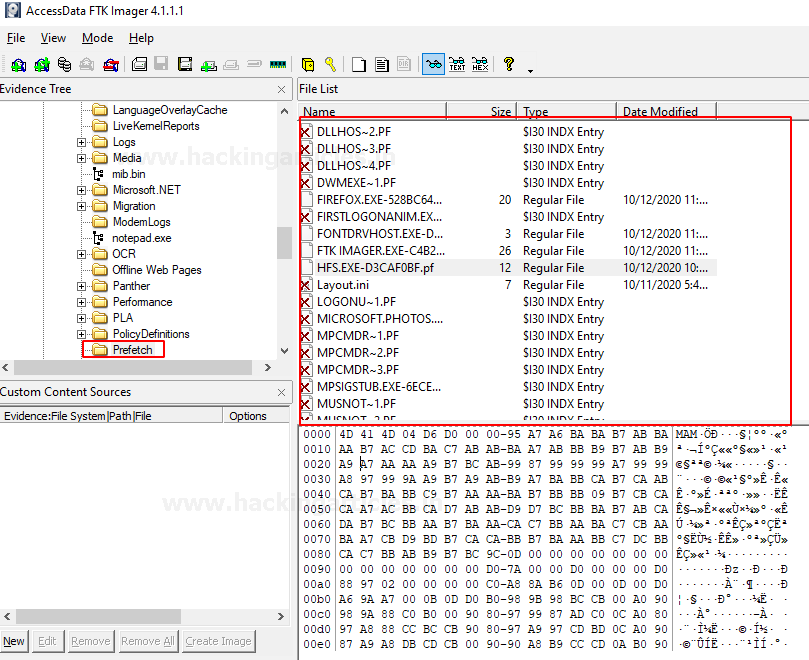Click the Export Directory Listing DIR icon

404,65
